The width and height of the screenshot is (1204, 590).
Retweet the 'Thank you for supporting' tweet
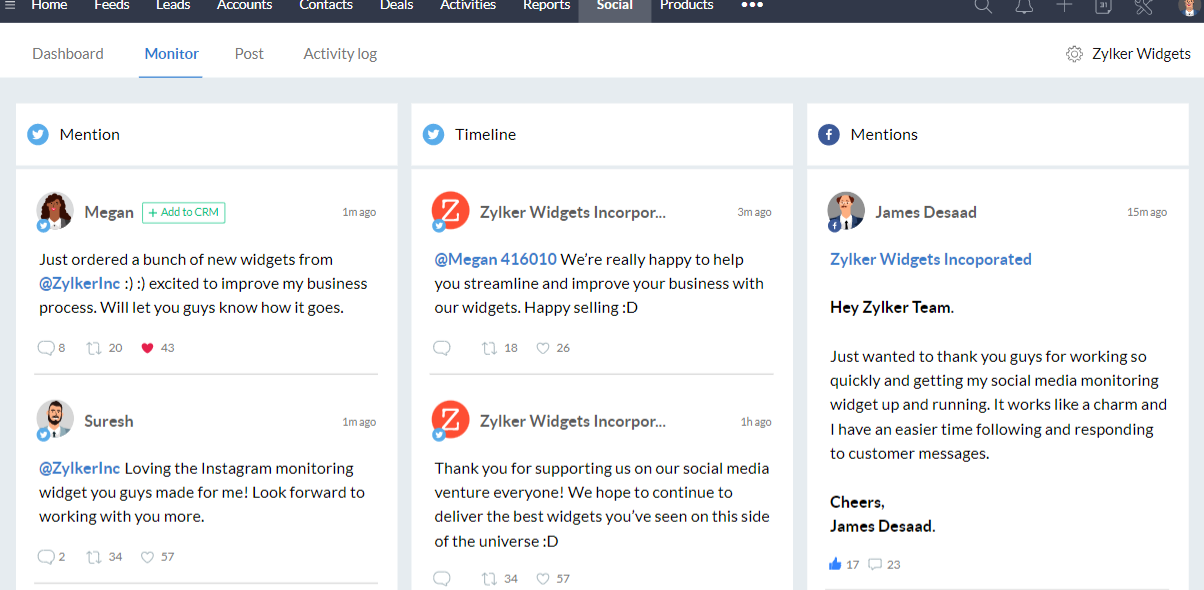(x=490, y=579)
